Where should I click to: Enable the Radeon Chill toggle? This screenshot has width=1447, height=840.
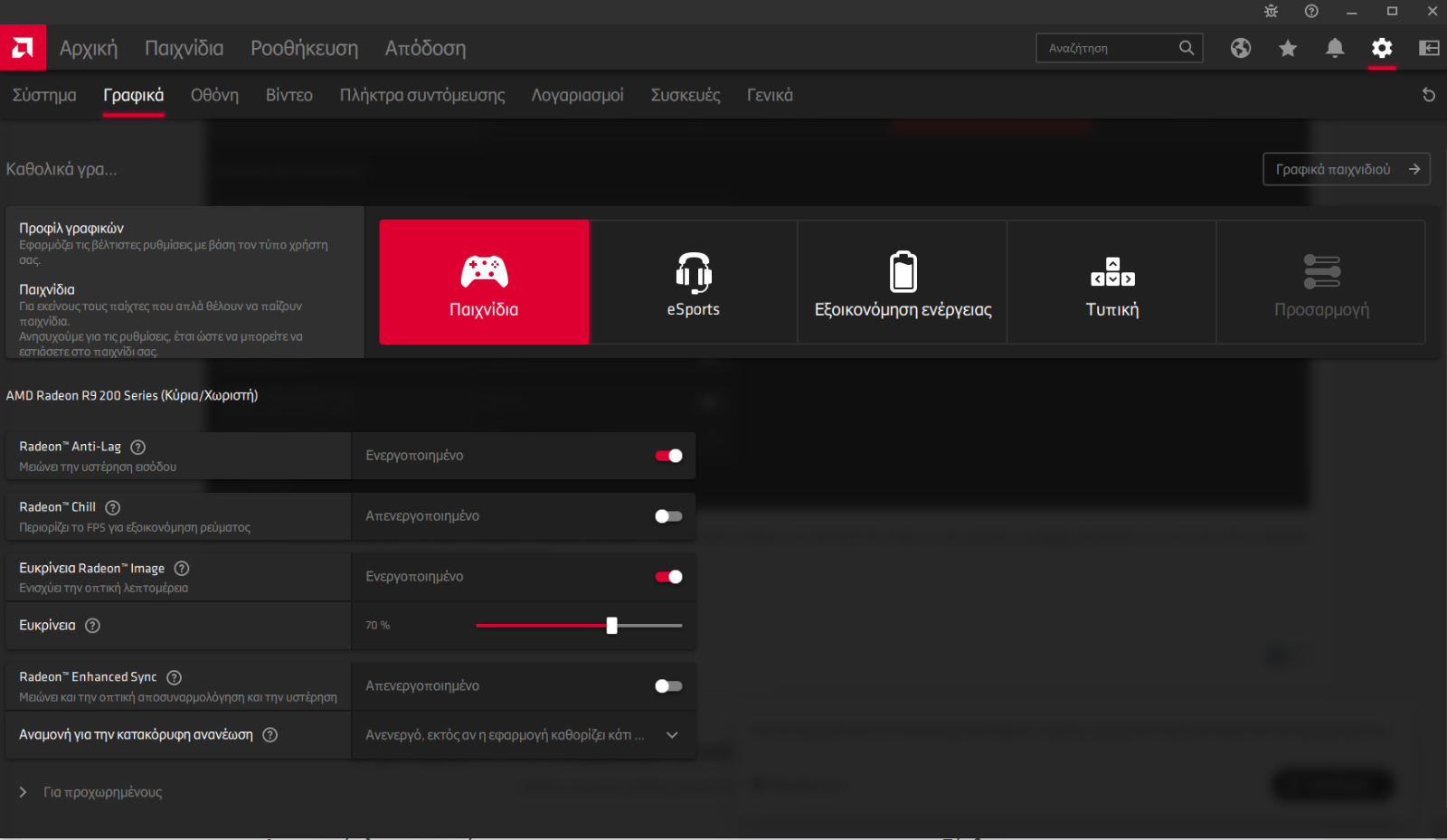point(668,516)
